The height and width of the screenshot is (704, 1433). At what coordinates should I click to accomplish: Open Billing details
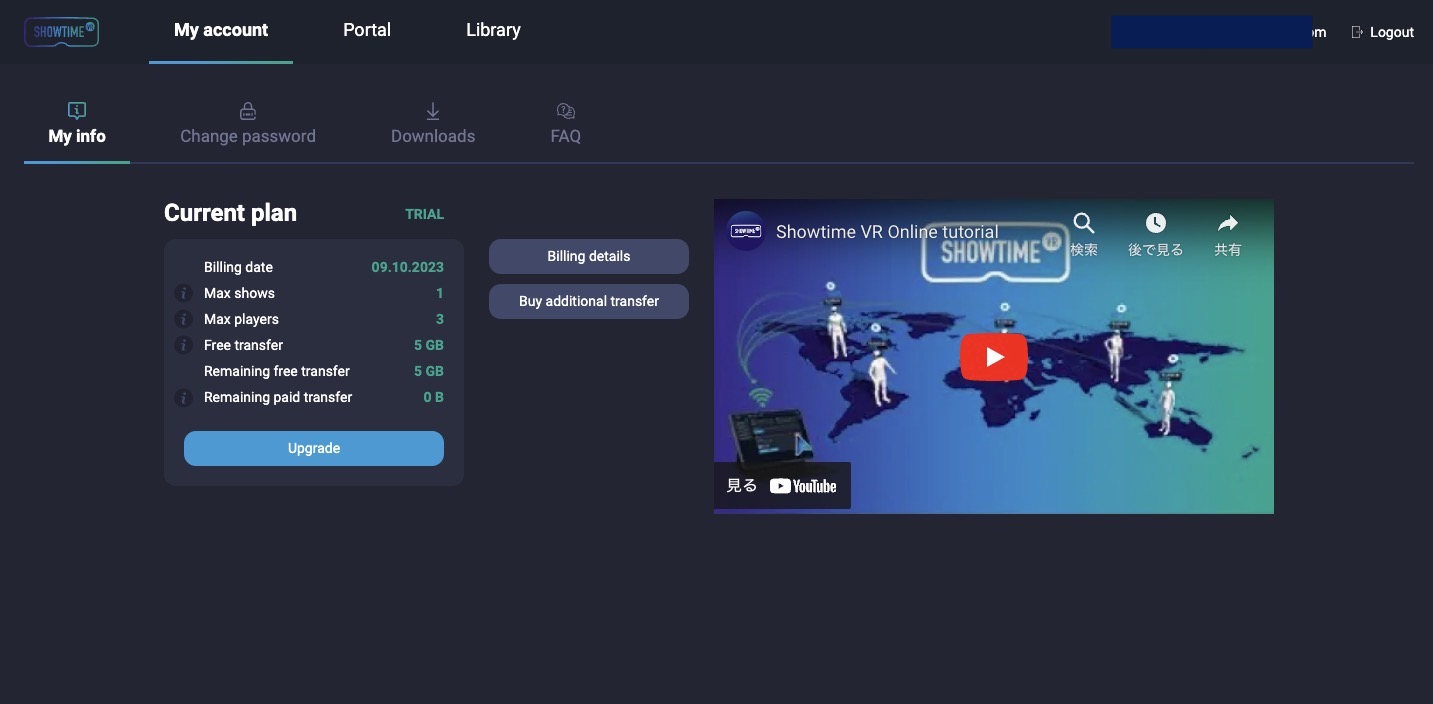588,256
